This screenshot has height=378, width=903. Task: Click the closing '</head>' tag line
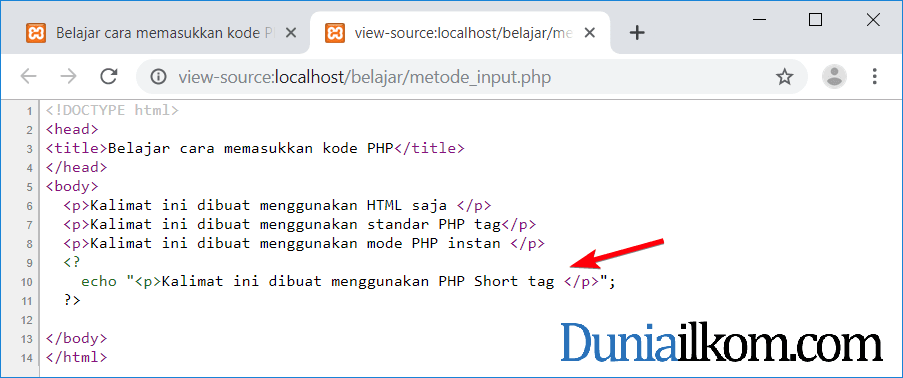click(x=77, y=167)
